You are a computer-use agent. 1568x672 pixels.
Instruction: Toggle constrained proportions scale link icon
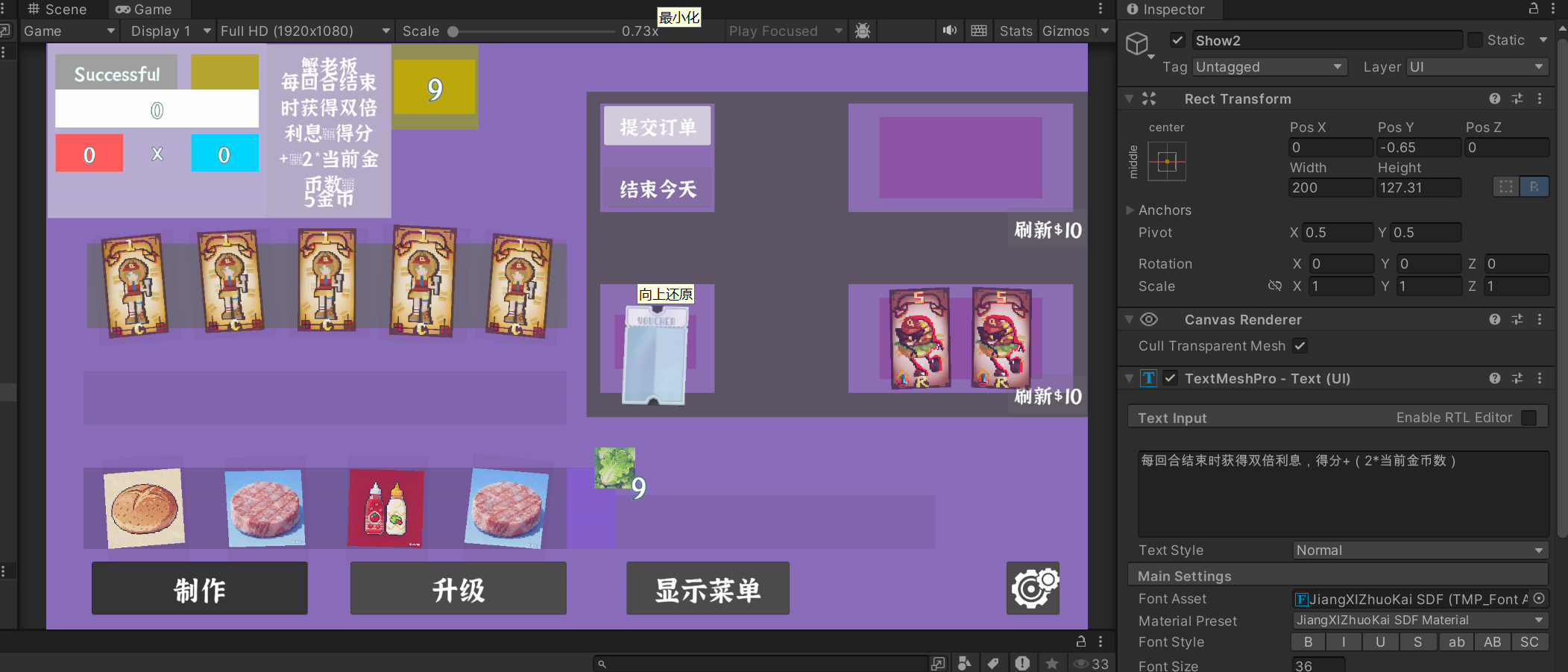tap(1275, 286)
